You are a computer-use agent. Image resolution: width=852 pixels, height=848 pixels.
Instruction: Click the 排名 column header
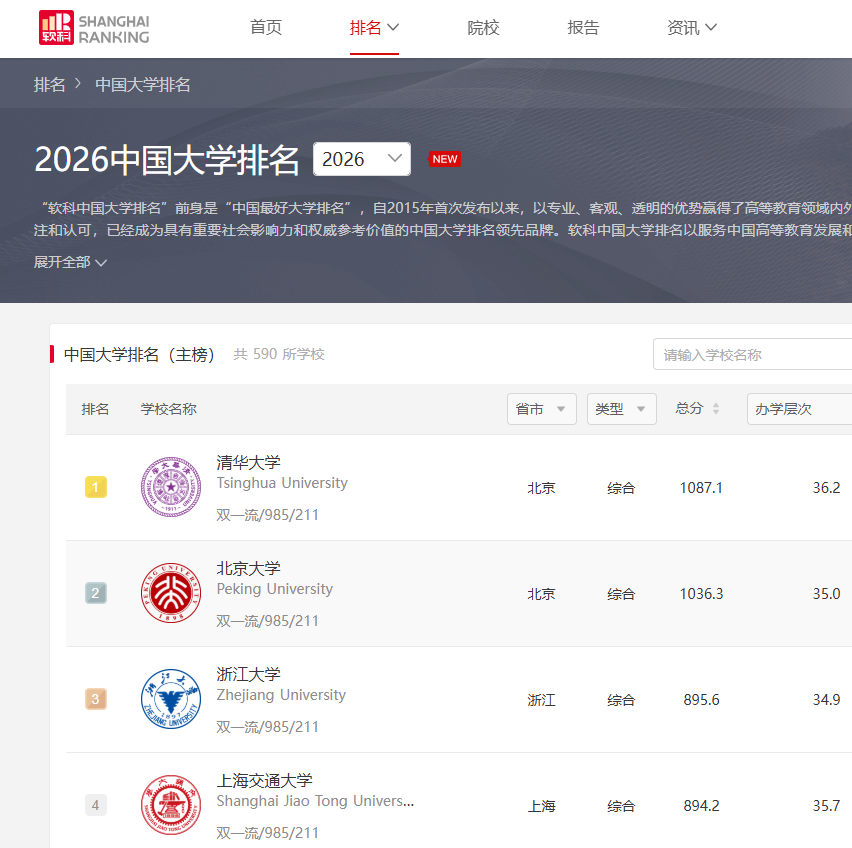pos(95,409)
